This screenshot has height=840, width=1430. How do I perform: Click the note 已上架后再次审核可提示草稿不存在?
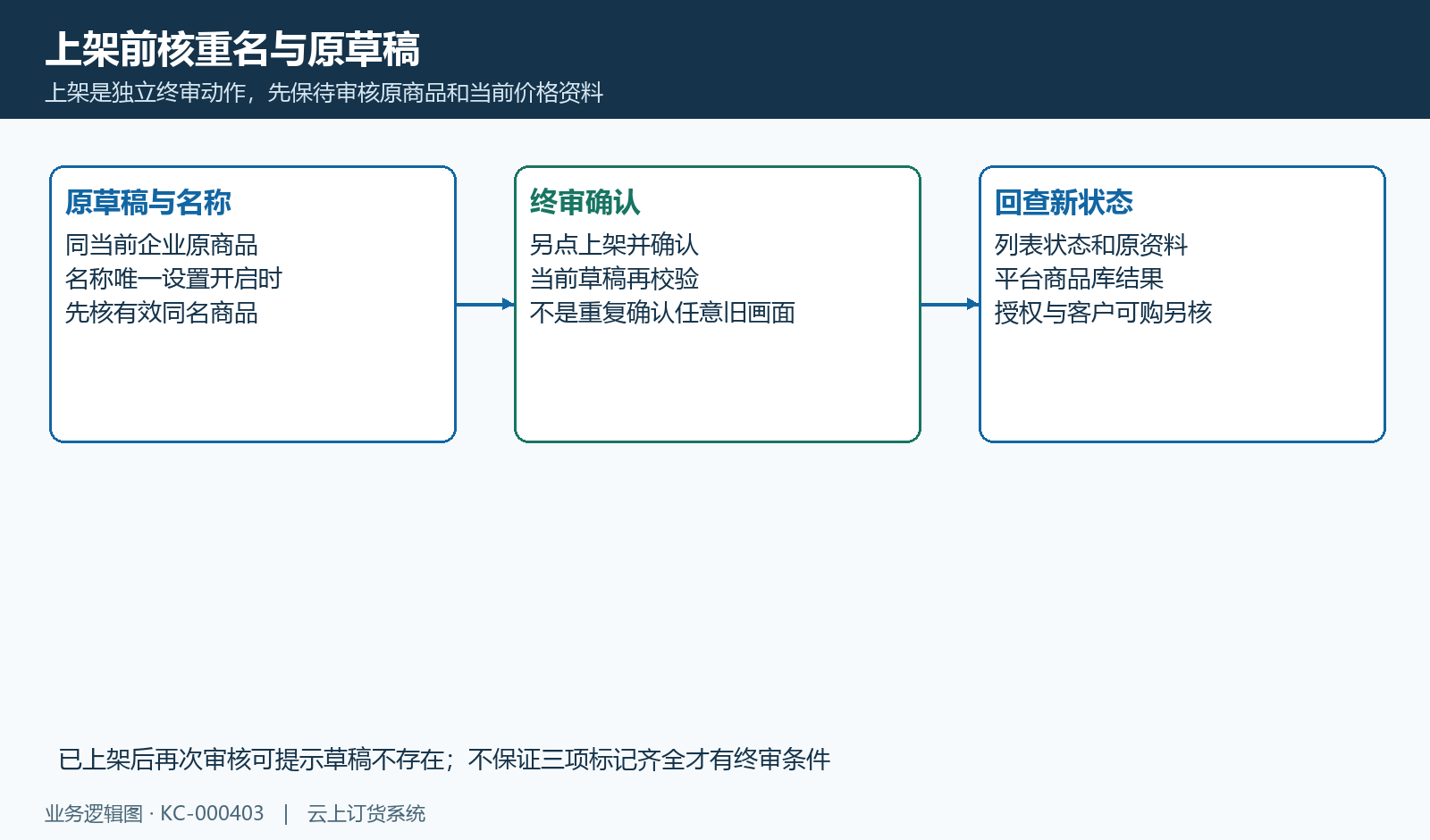(251, 760)
